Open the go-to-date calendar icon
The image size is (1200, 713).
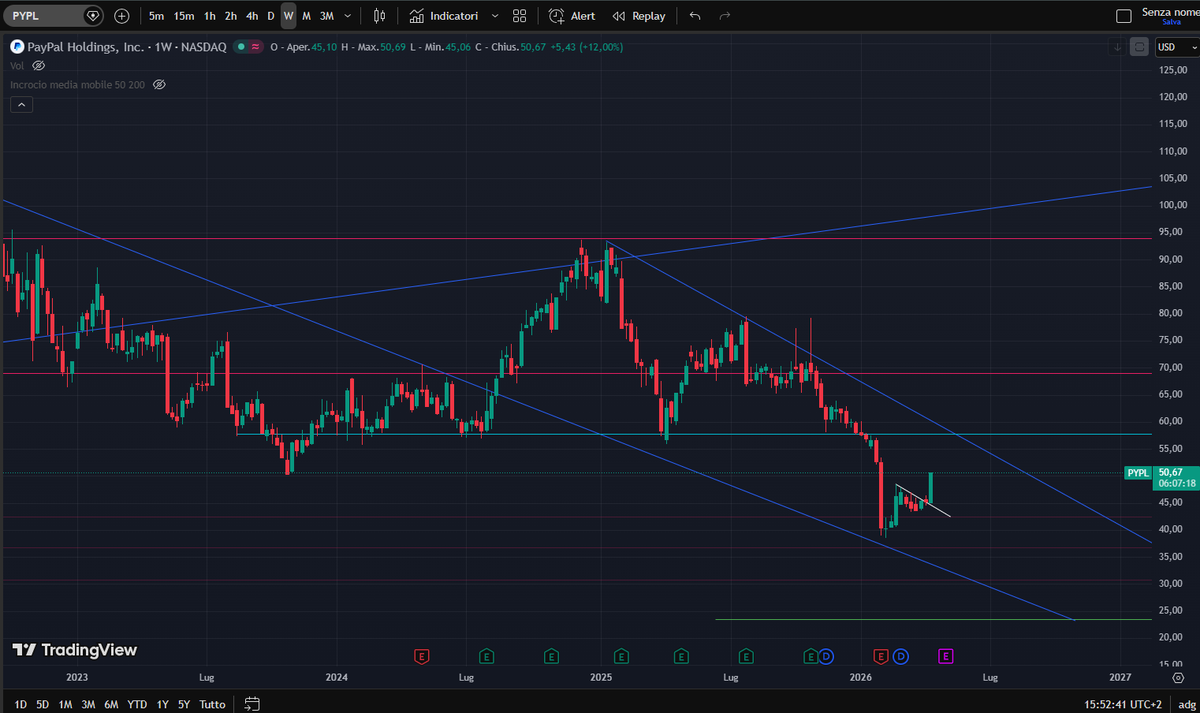click(x=252, y=704)
